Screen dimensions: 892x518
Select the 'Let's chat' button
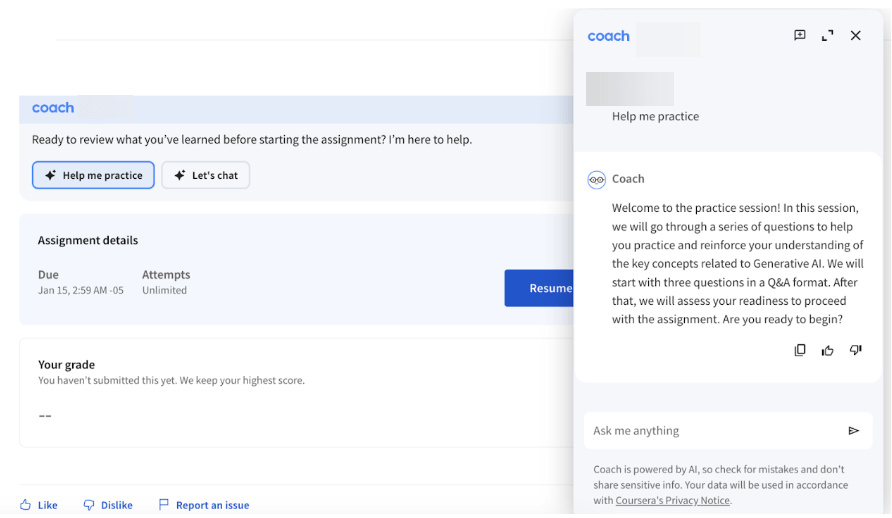(205, 175)
